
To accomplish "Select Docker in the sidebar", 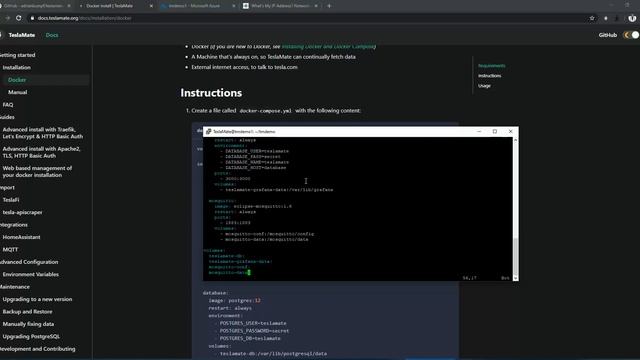I will tap(45, 80).
